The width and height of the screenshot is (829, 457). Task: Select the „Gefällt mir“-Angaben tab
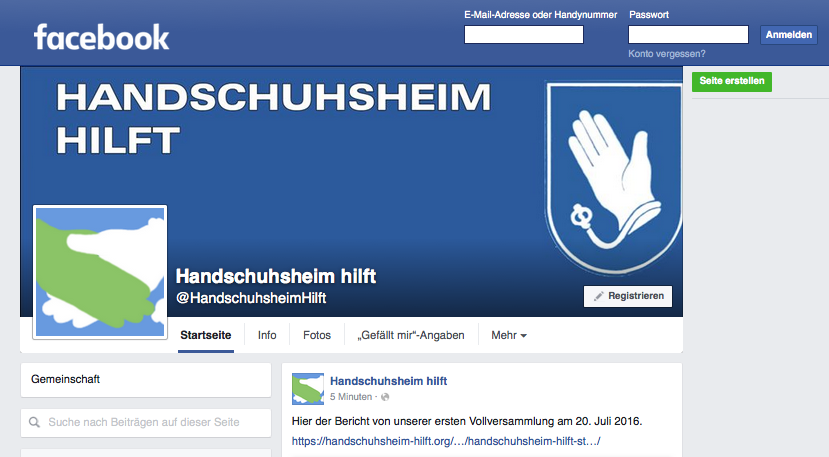click(411, 335)
